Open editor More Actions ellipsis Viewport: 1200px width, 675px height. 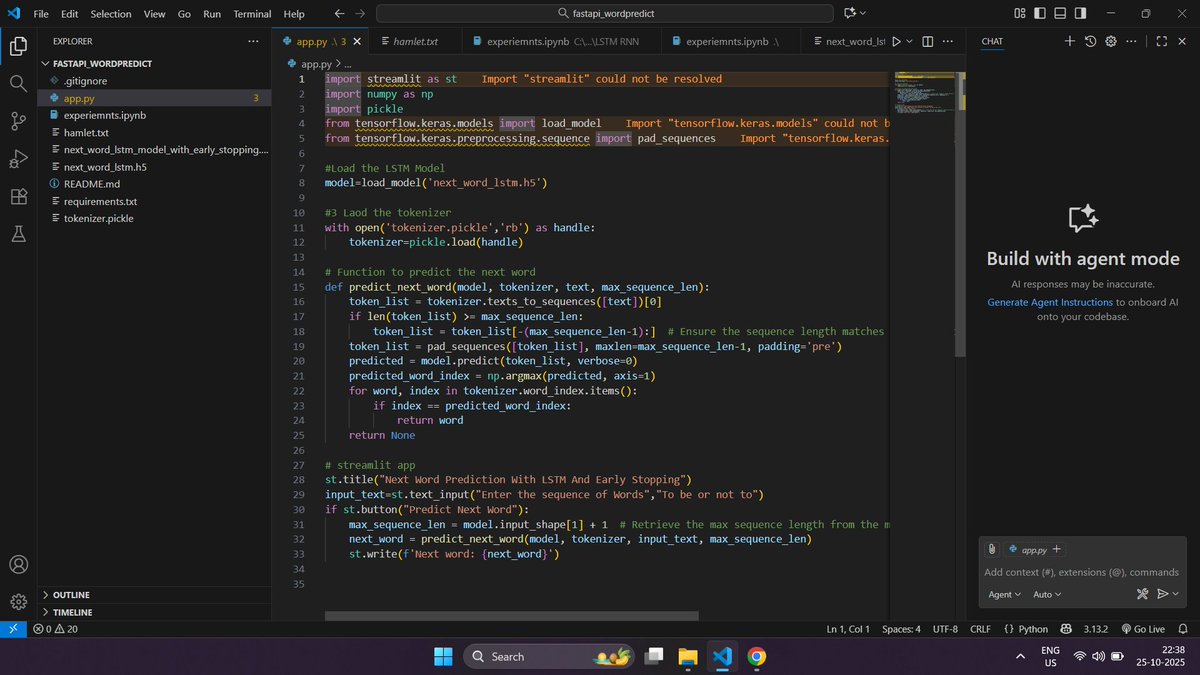click(948, 41)
